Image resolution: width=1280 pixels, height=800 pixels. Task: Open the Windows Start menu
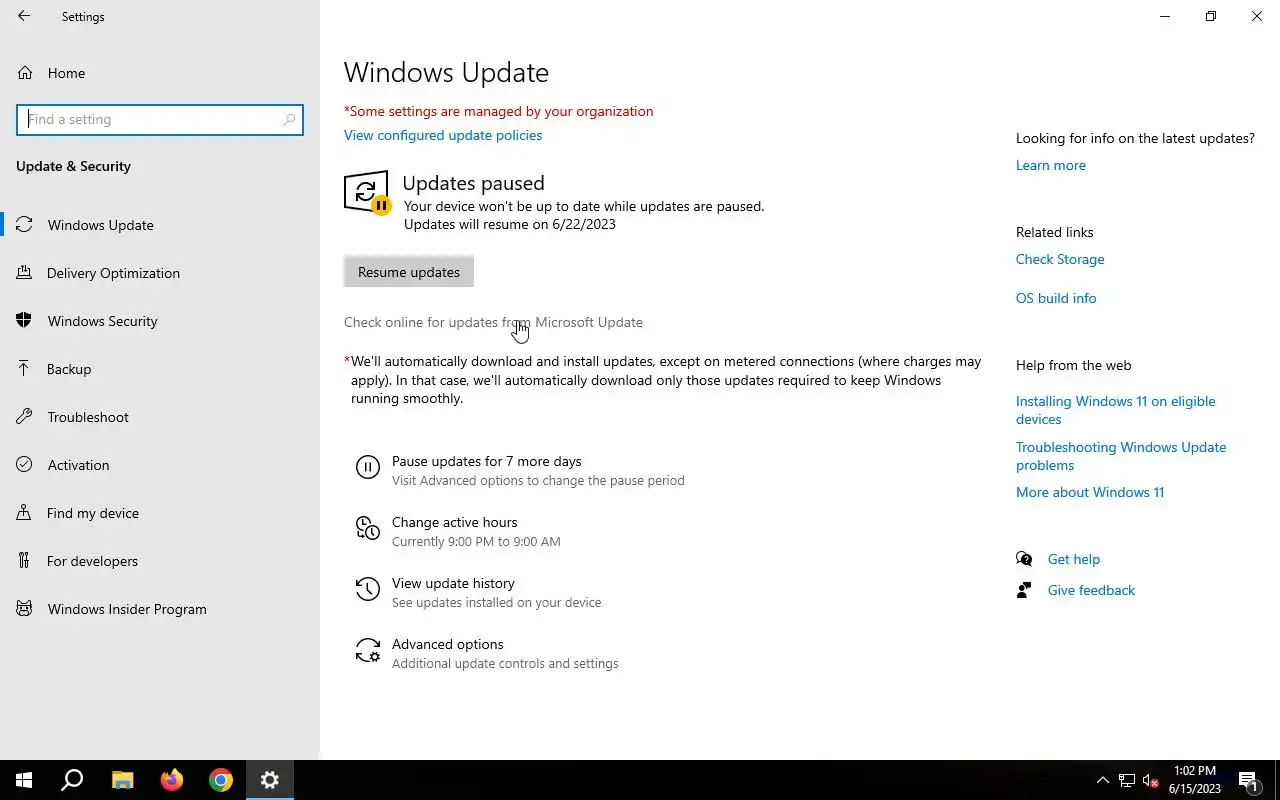(24, 780)
